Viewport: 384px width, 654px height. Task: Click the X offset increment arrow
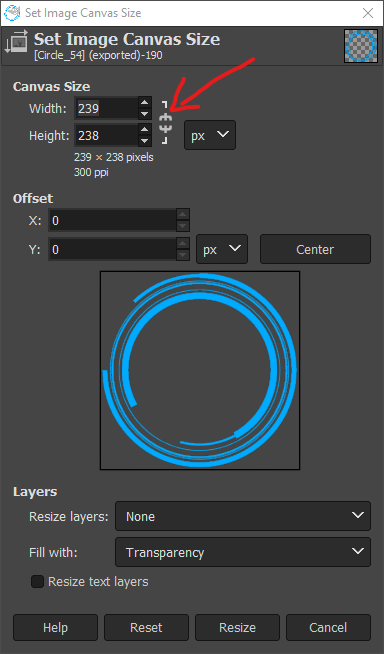pos(183,215)
